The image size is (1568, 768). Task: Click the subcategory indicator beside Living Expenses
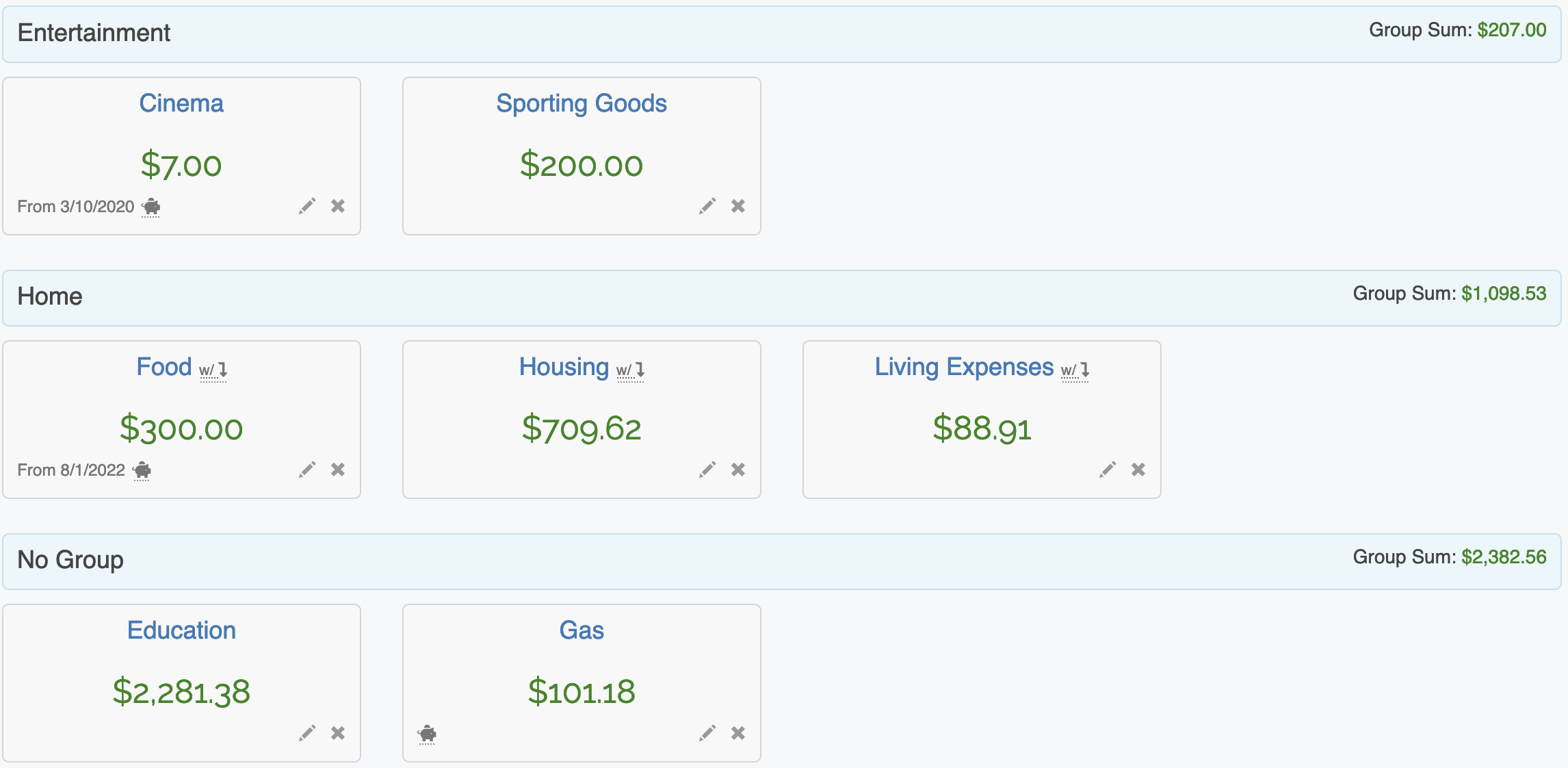[x=1075, y=370]
